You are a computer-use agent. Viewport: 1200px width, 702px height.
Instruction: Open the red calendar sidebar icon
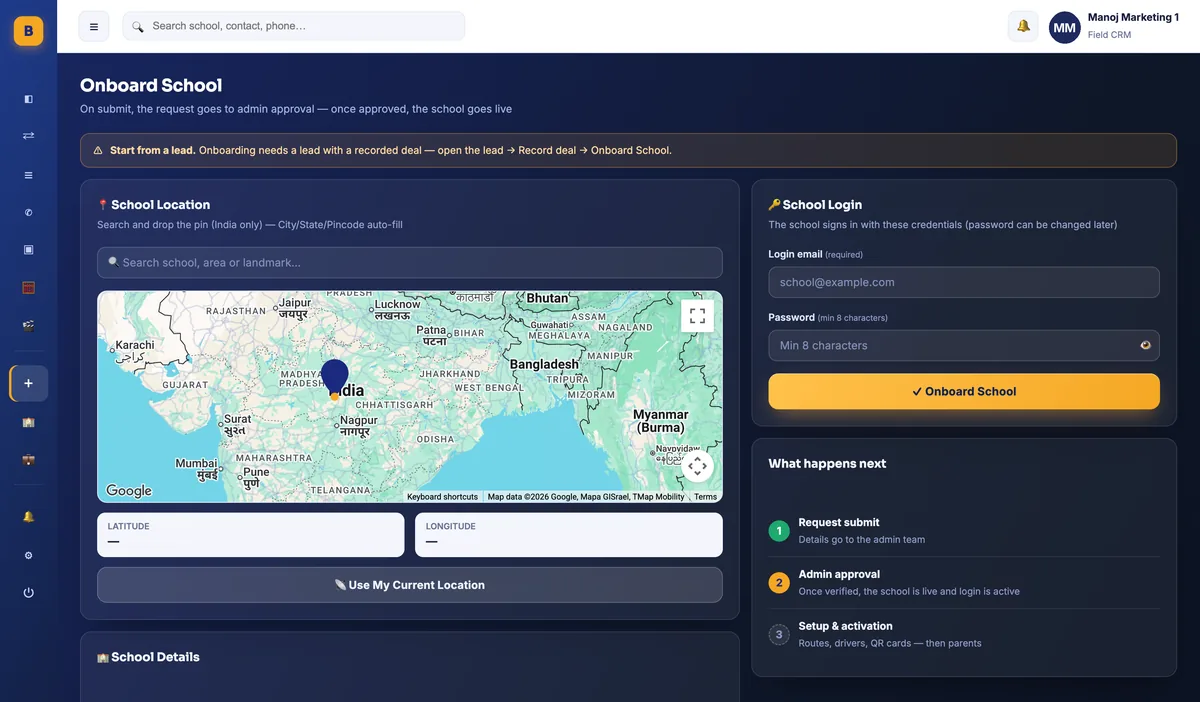28,288
